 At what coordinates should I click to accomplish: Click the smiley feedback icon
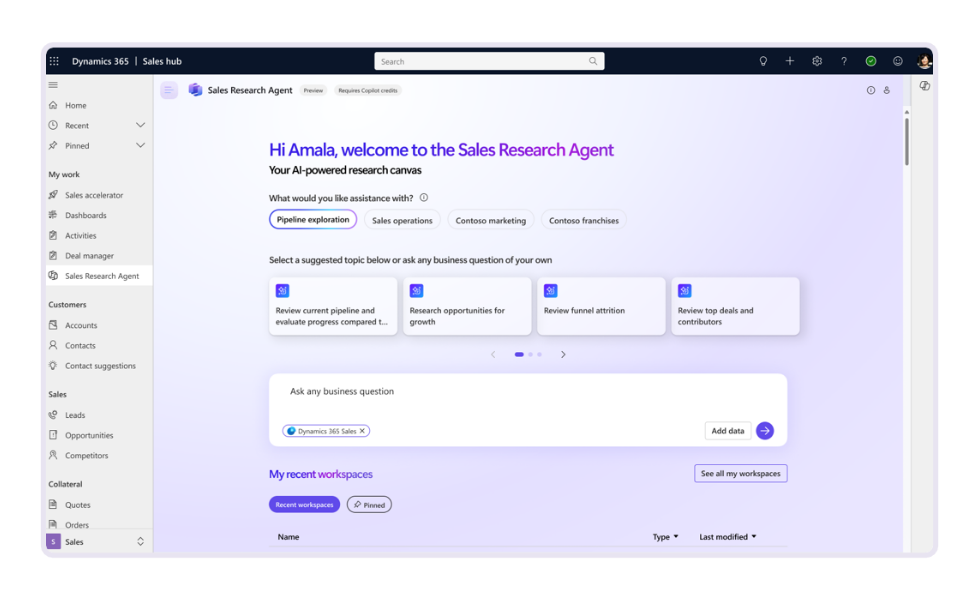(x=898, y=61)
